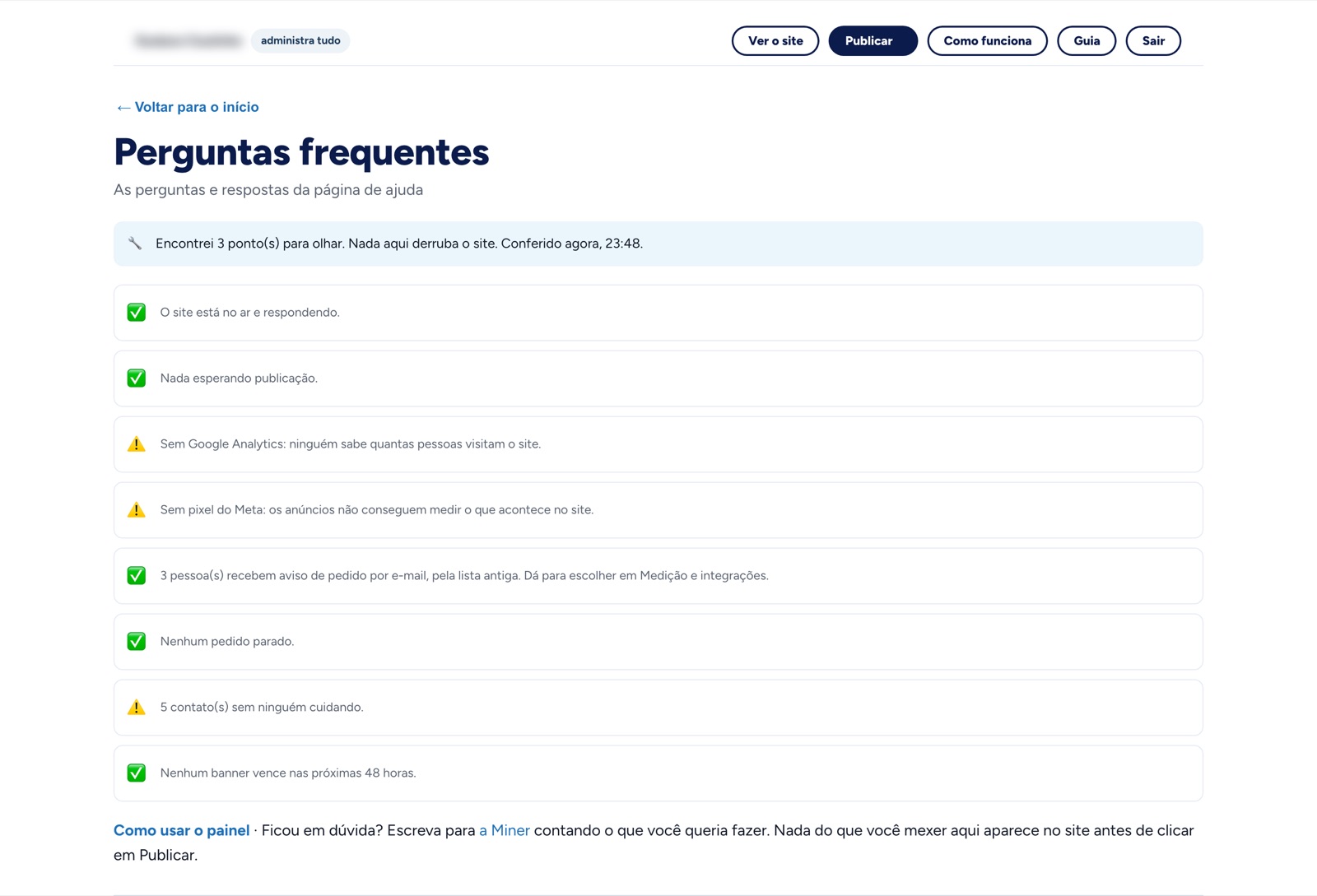Click the wrench icon in the status banner
Image resolution: width=1317 pixels, height=896 pixels.
135,244
